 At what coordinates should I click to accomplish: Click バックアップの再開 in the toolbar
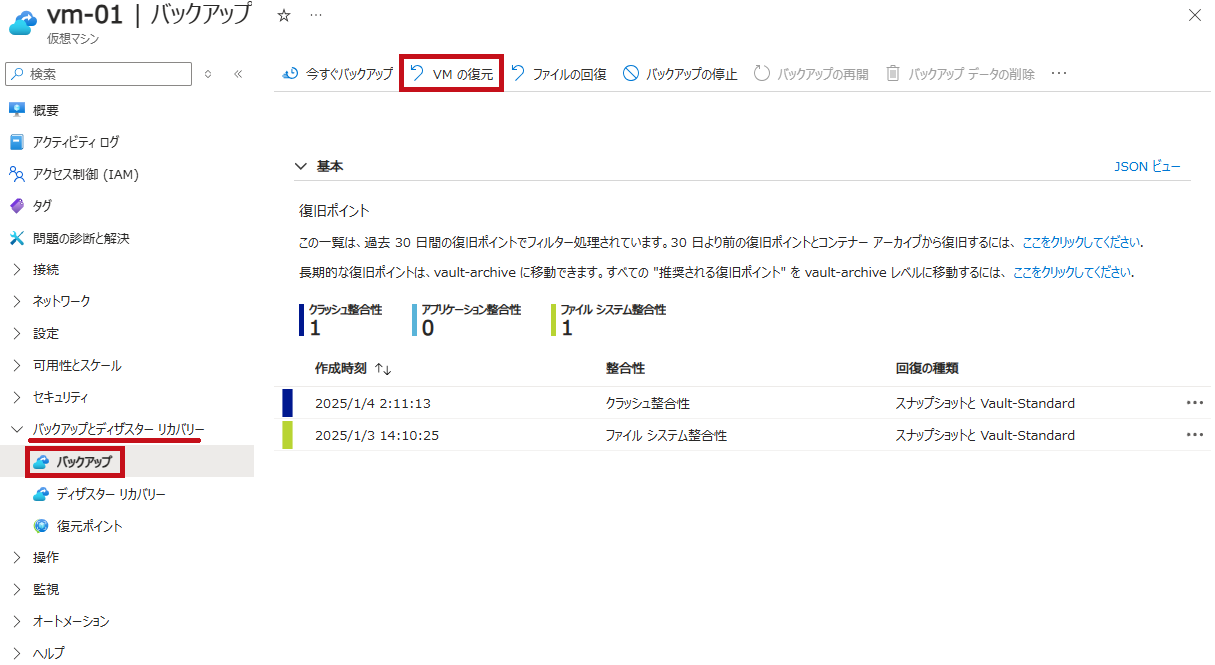[811, 74]
